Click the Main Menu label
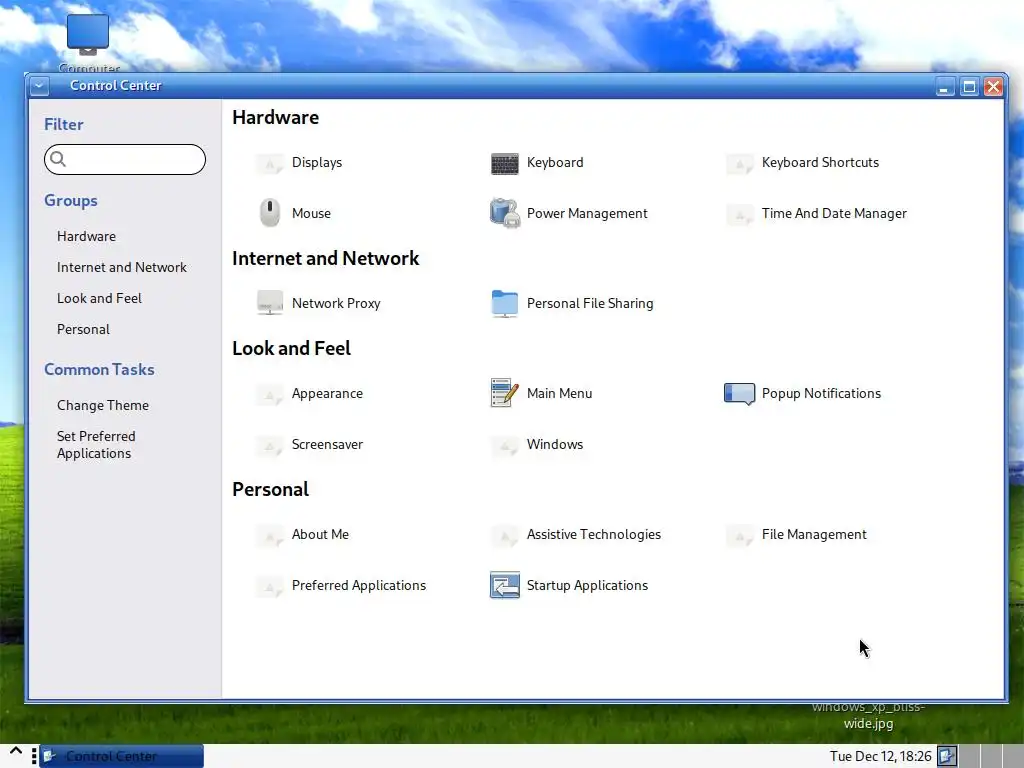 click(559, 394)
